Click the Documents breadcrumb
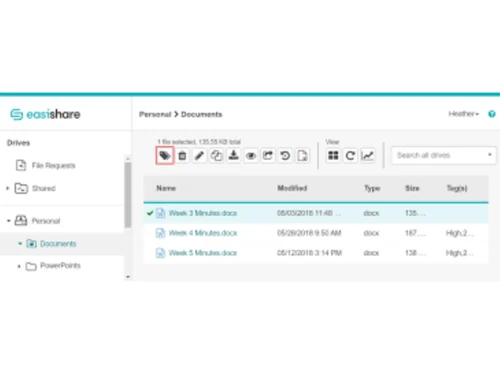Image resolution: width=500 pixels, height=375 pixels. click(x=201, y=114)
